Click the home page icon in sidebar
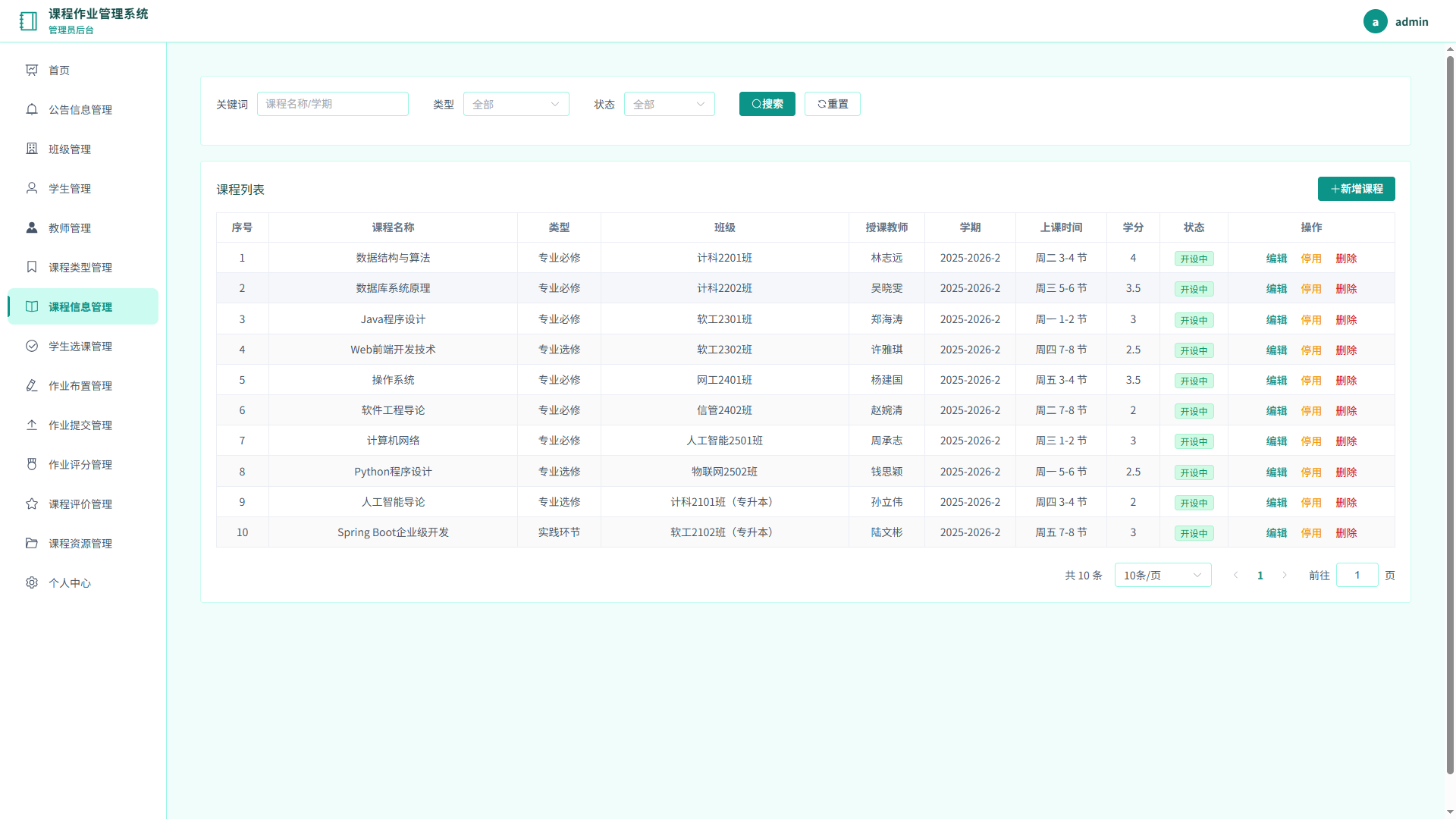 tap(32, 70)
